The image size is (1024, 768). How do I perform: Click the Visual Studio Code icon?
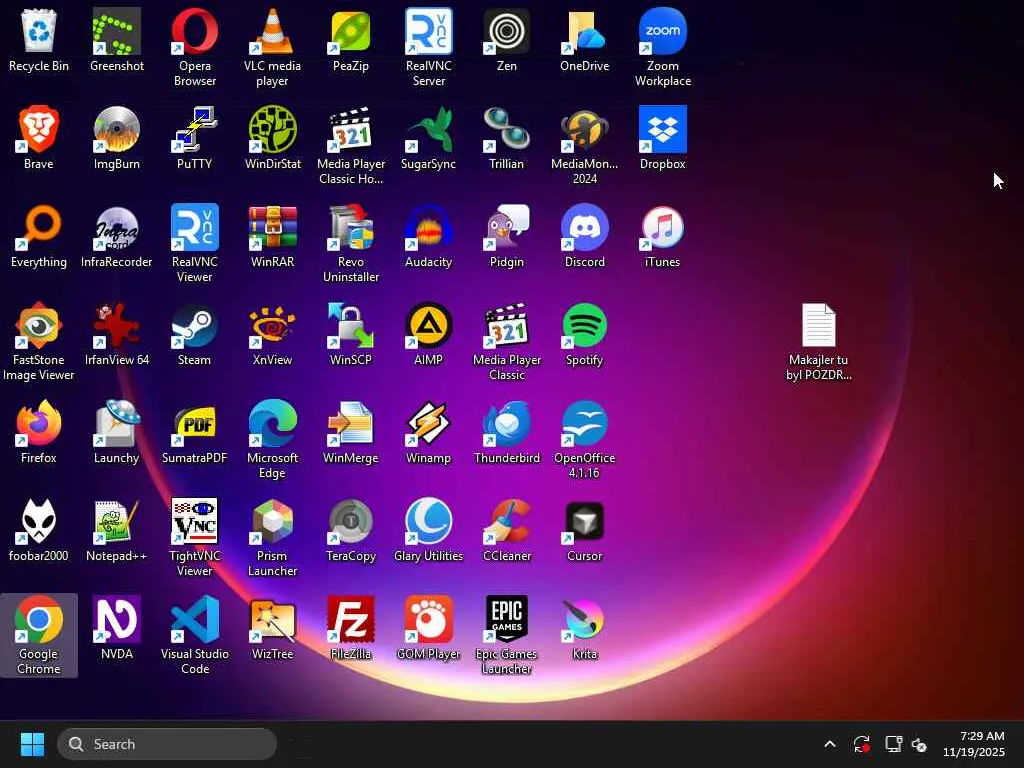(x=194, y=621)
